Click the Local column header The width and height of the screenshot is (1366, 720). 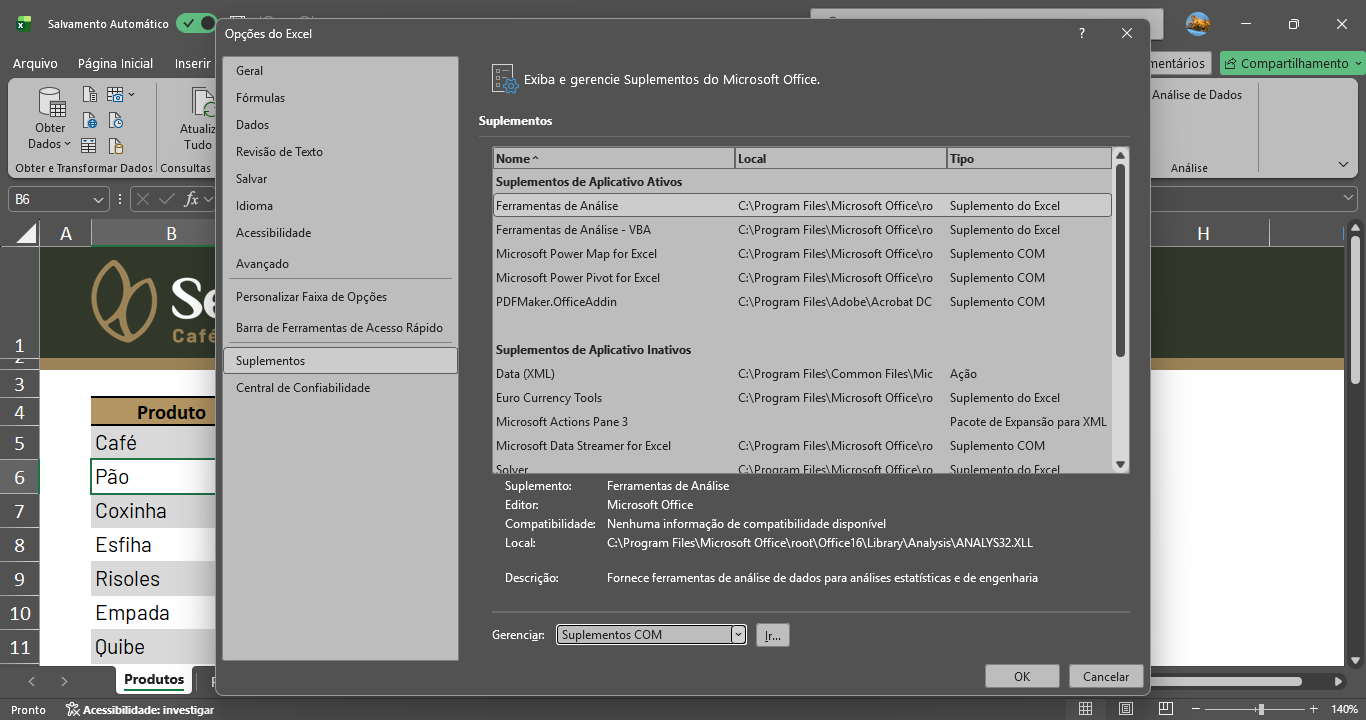841,159
